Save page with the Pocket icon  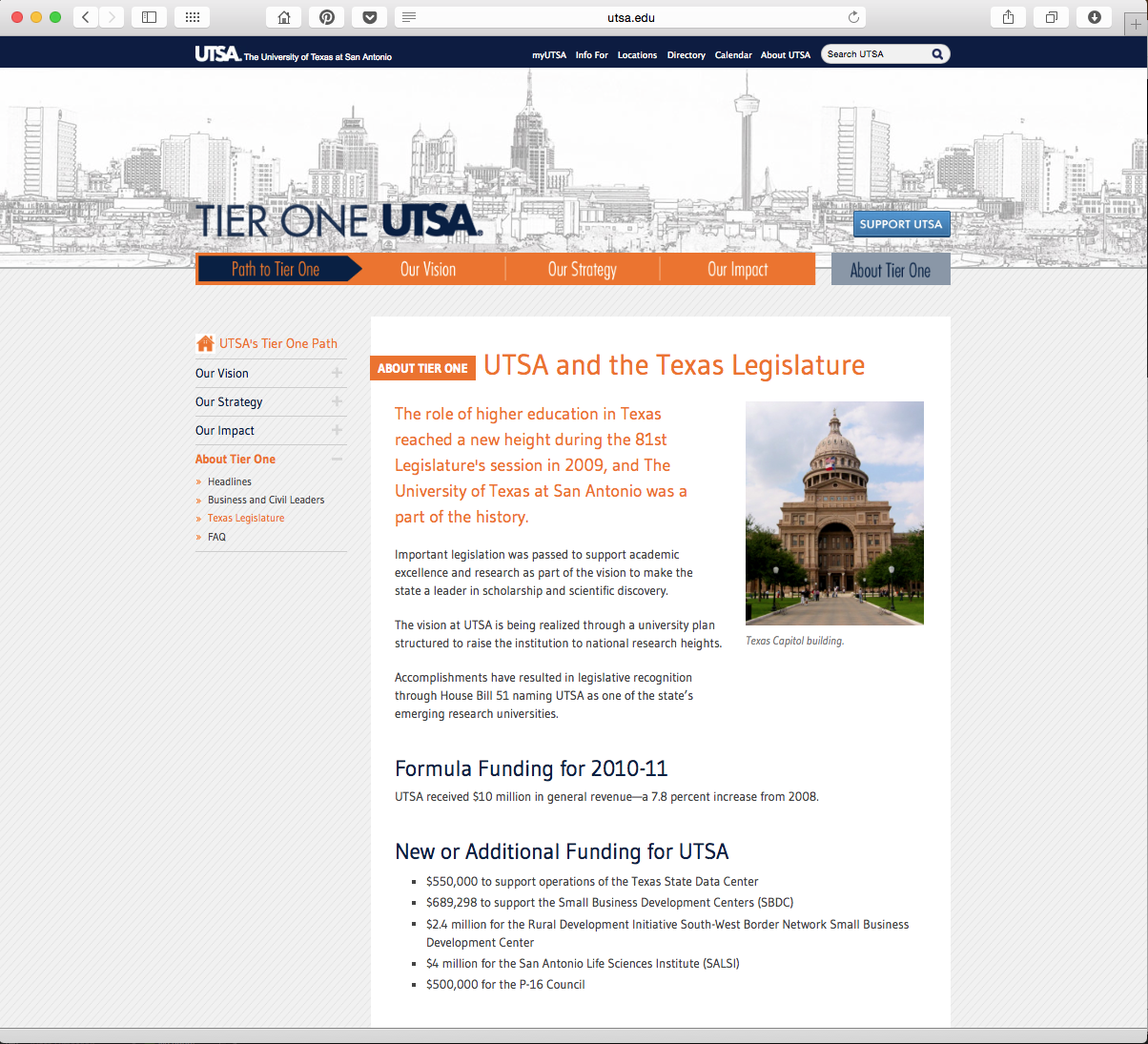click(369, 17)
